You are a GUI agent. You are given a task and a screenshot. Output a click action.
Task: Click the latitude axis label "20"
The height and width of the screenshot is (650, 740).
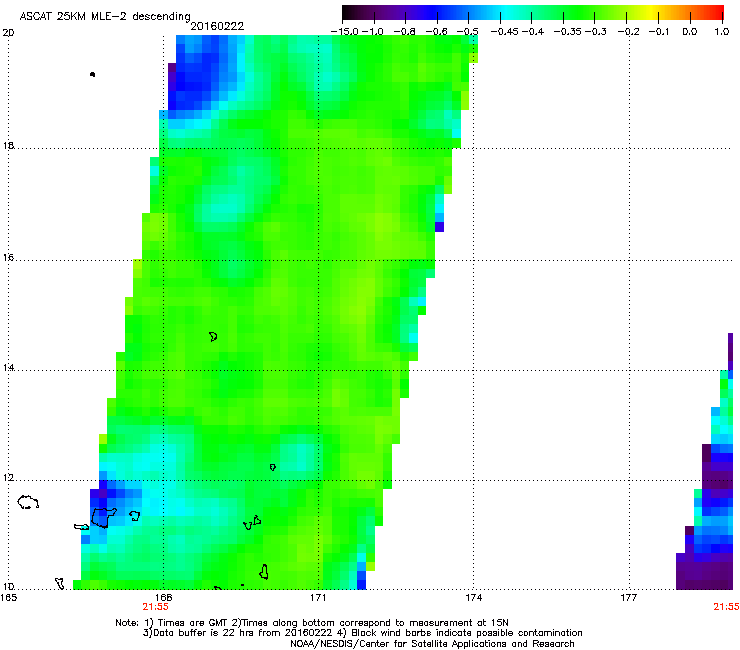click(x=8, y=33)
